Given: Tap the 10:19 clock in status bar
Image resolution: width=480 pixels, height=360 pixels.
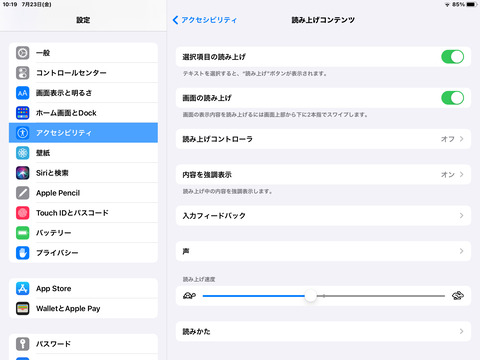Looking at the screenshot, I should [10, 4].
